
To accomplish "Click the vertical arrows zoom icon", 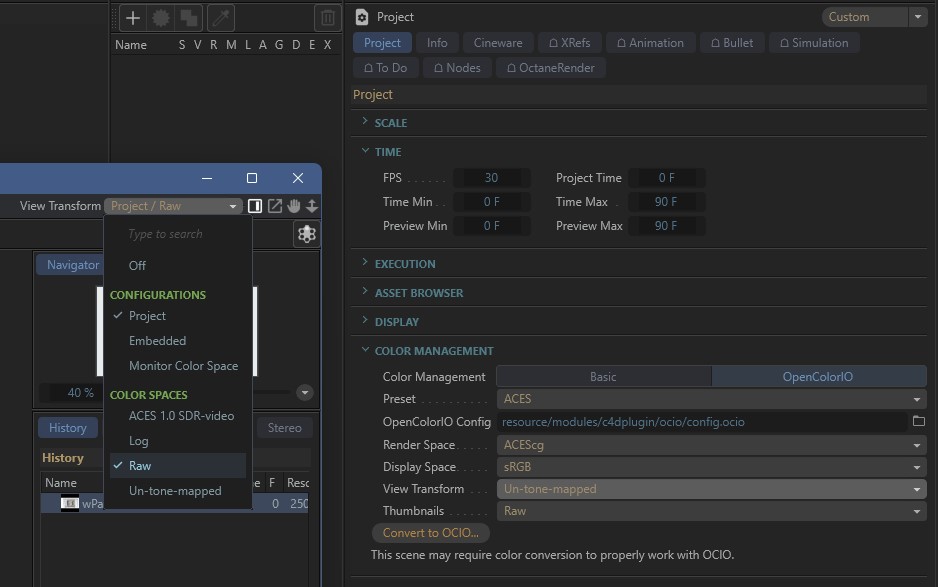I will 312,206.
